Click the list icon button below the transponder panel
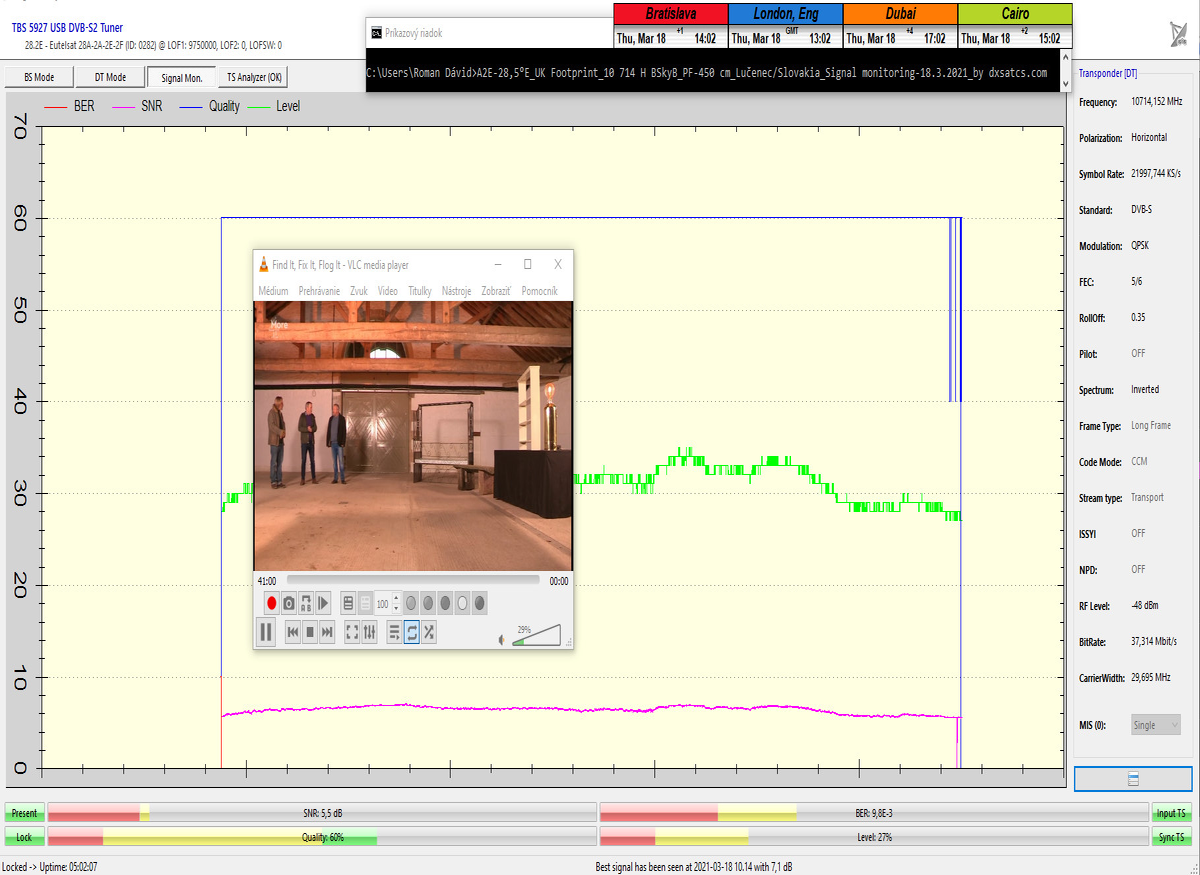Image resolution: width=1200 pixels, height=875 pixels. [x=1133, y=779]
